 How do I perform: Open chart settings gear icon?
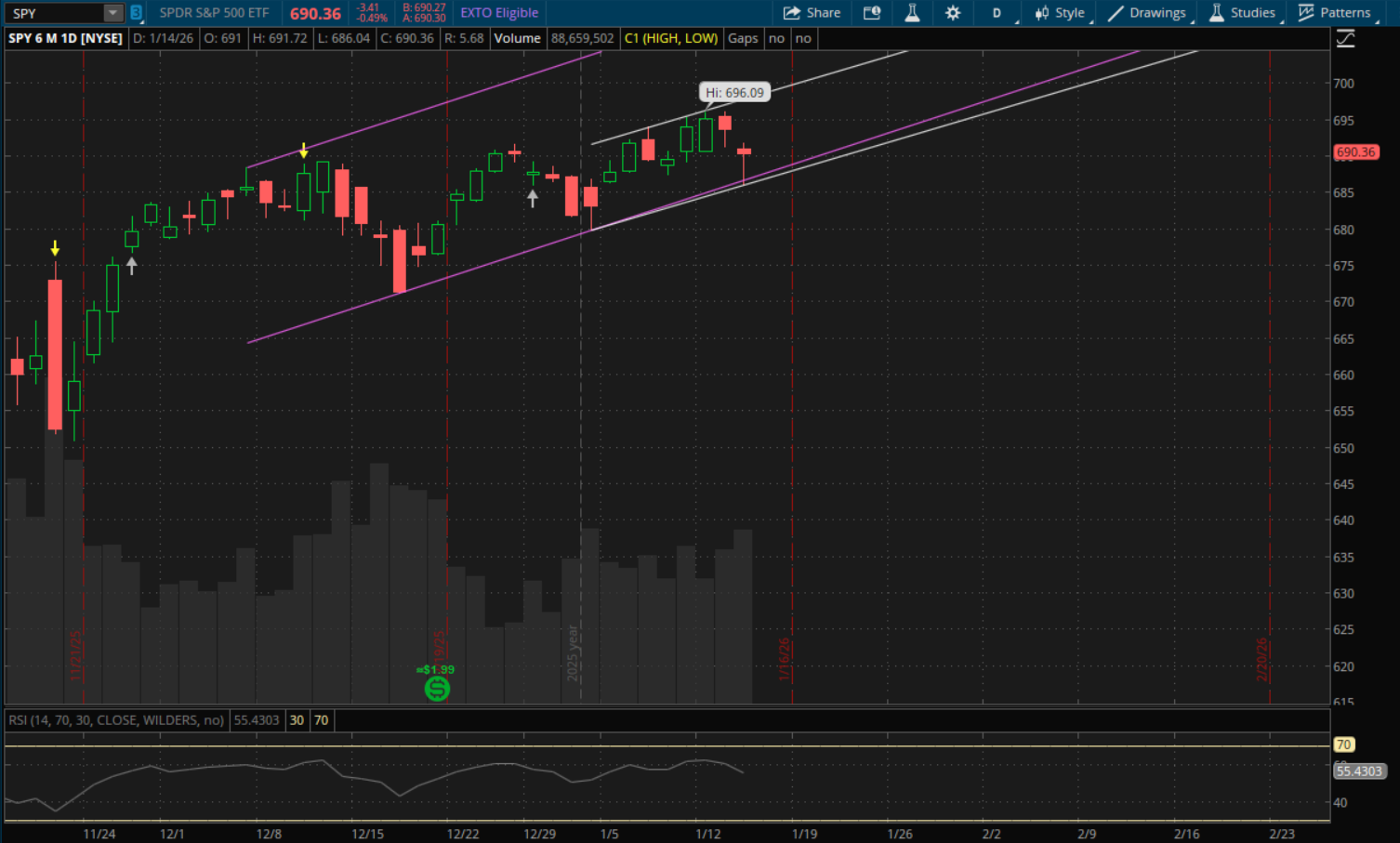(953, 13)
